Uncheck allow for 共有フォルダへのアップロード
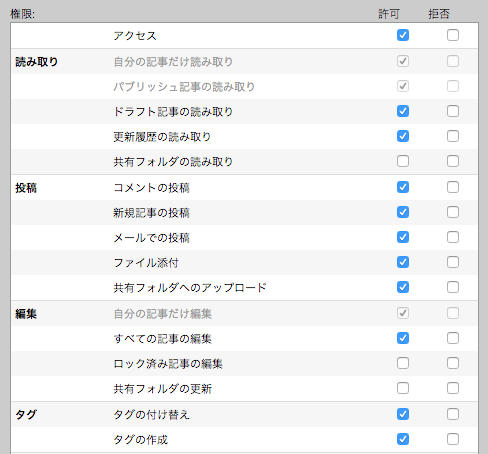This screenshot has height=454, width=488. tap(403, 287)
